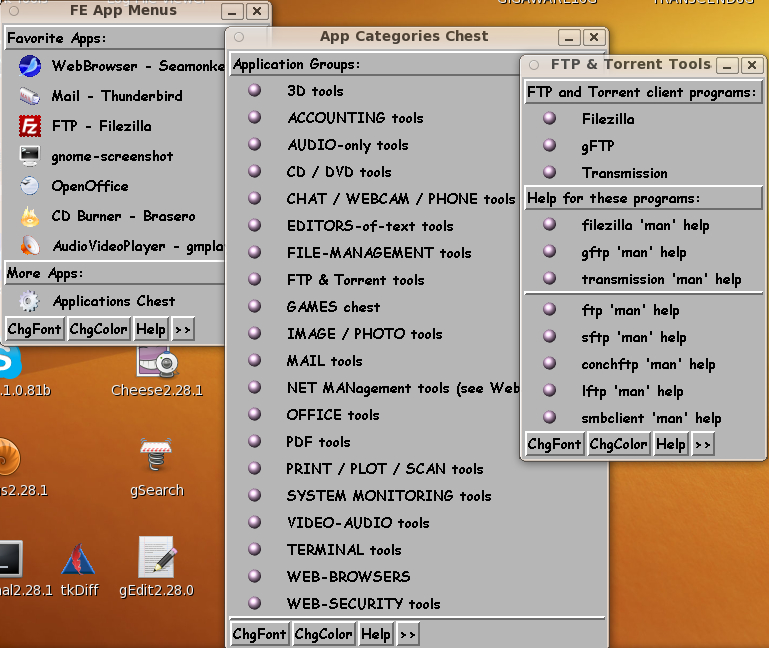The image size is (769, 648).
Task: Select the gFTP radio bullet
Action: point(549,145)
